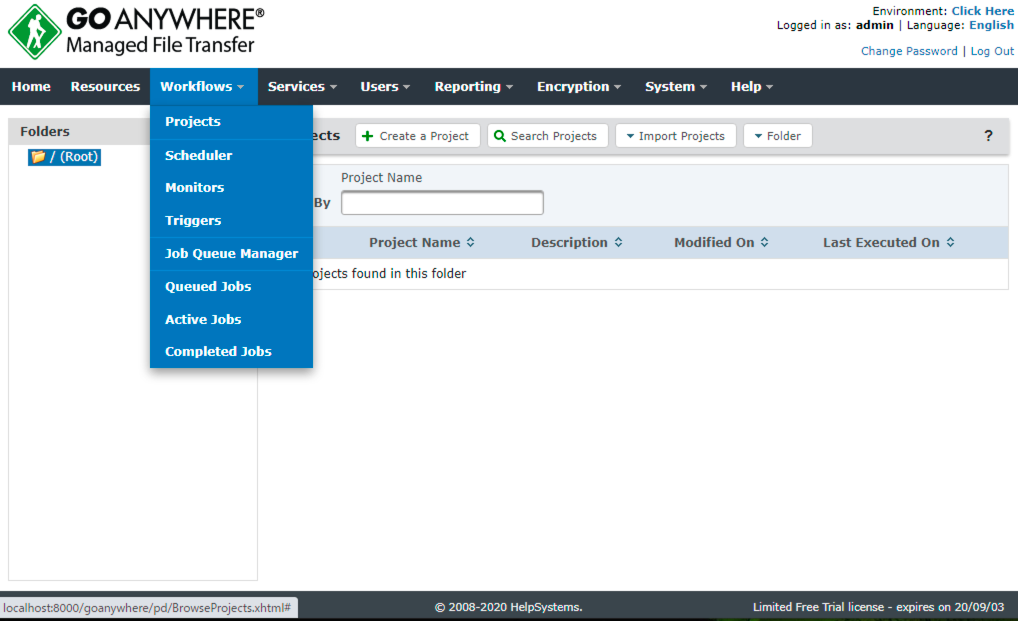Click the 2008-2020 HelpSystems copyright text
Viewport: 1018px width, 621px height.
(508, 607)
